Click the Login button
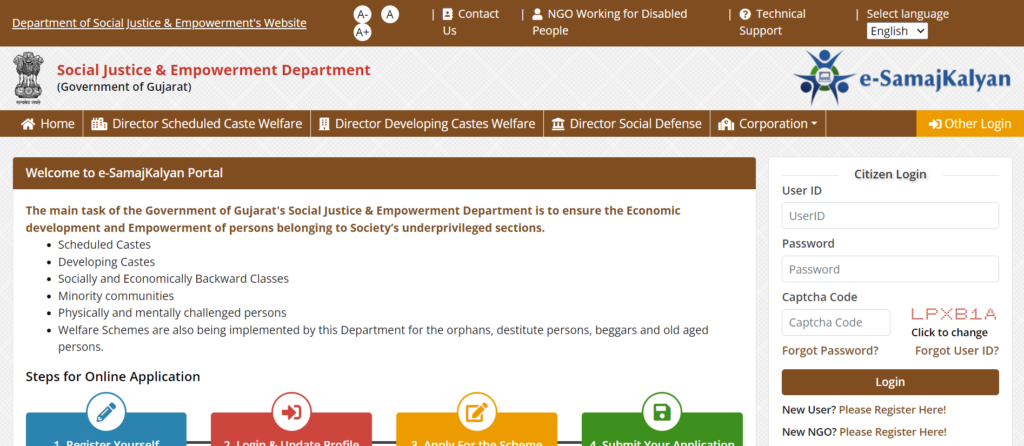 [x=890, y=382]
